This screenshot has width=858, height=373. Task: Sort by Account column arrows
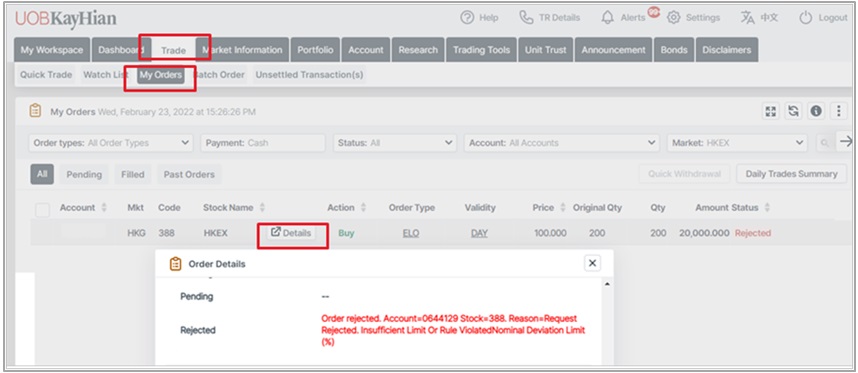(x=104, y=208)
